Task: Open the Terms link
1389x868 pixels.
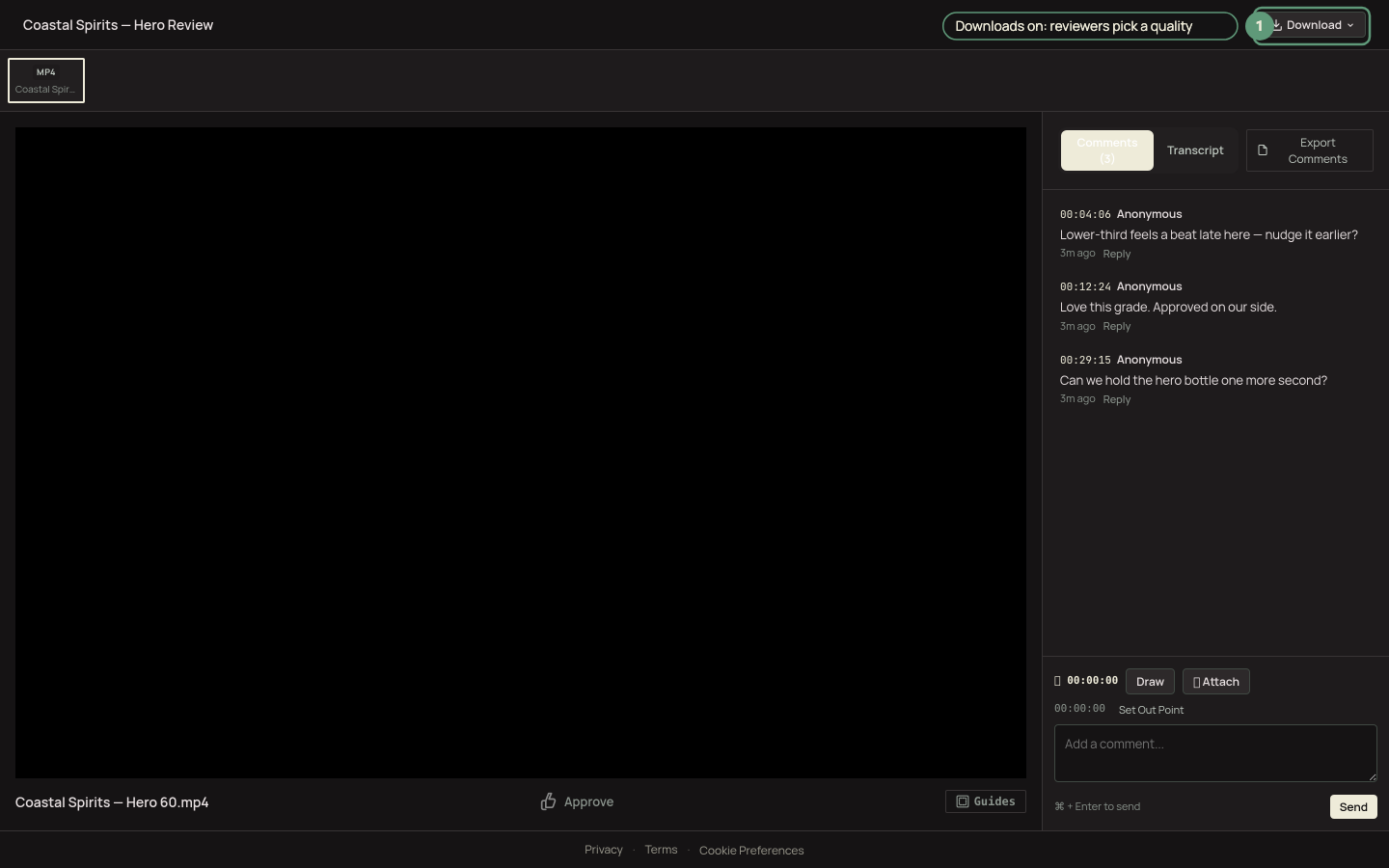Action: pyautogui.click(x=661, y=850)
